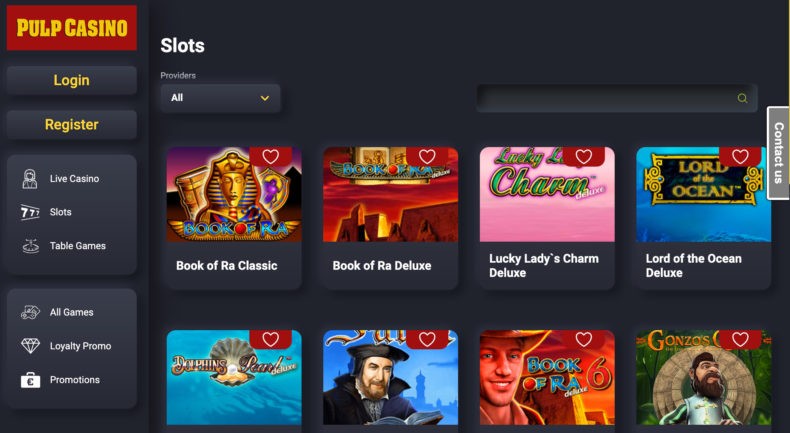This screenshot has width=790, height=433.
Task: Click the Register button
Action: (72, 125)
